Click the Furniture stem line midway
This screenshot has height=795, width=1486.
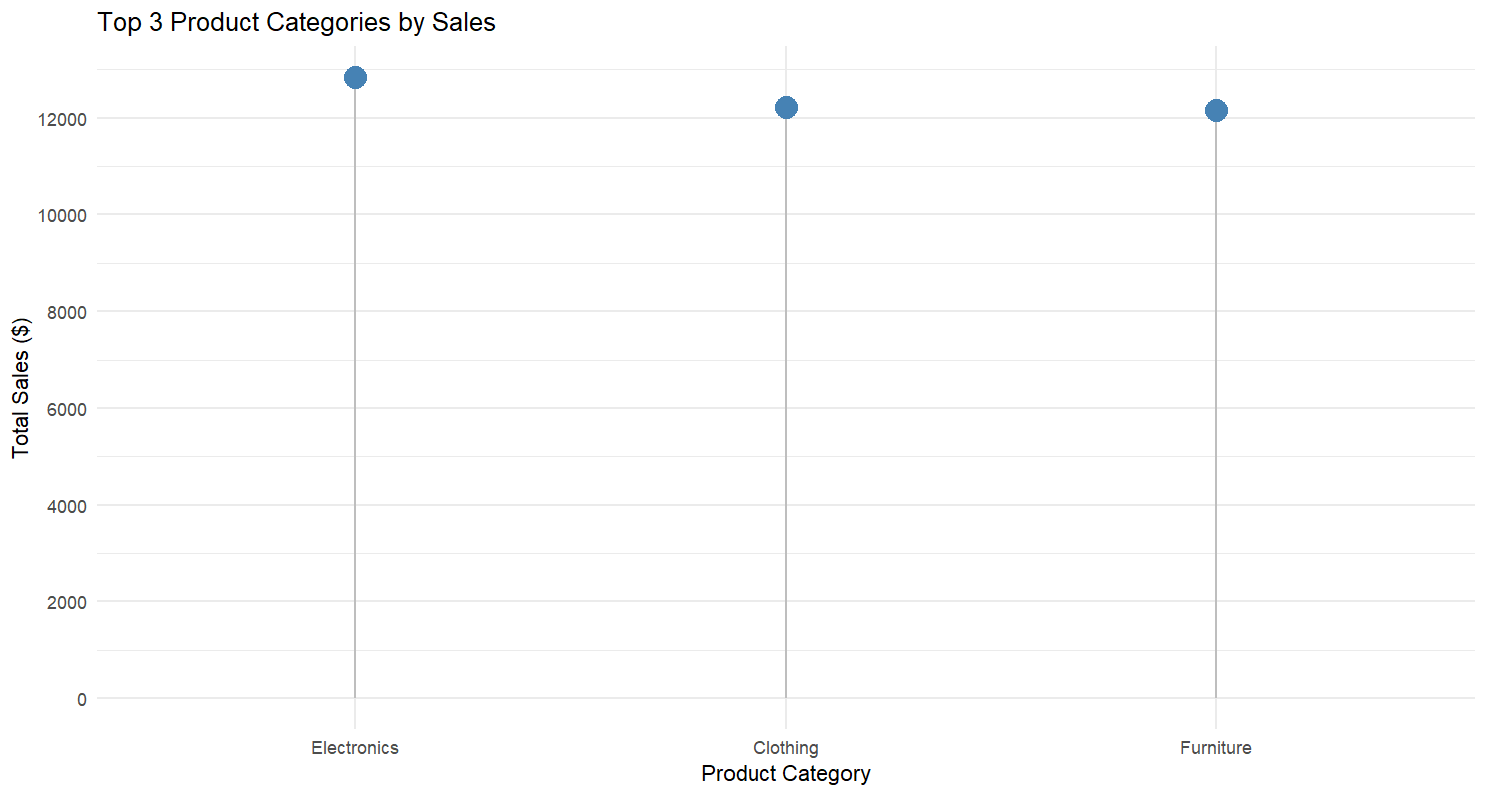tap(1216, 404)
